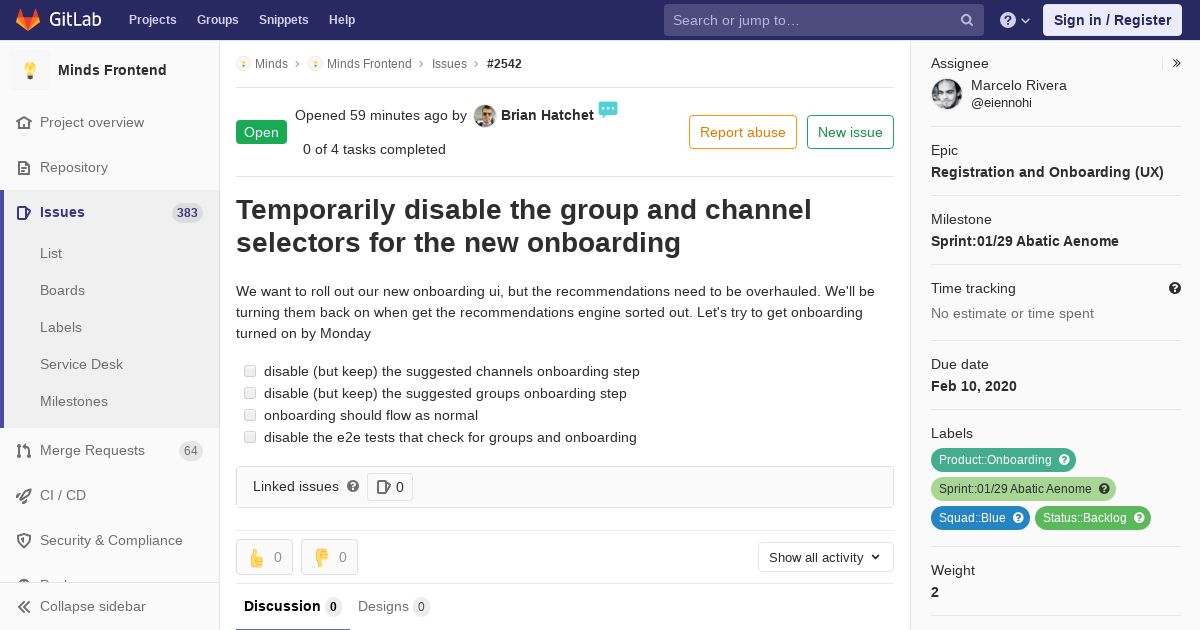
Task: Click the thumbs down reaction emoji
Action: [321, 557]
